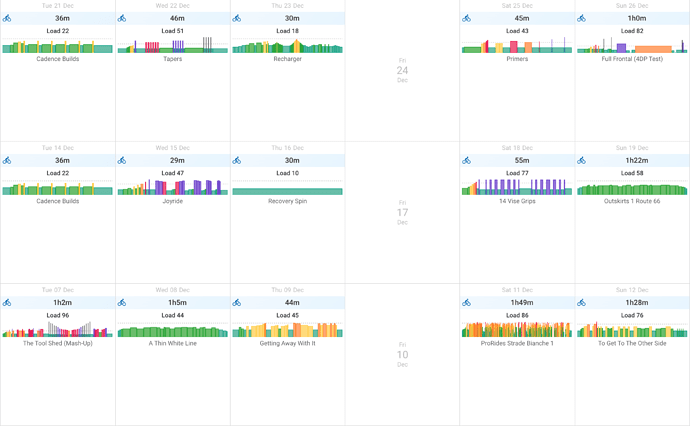Screen dimensions: 690x426
Task: Open the 14 Vise Grips workout chart
Action: [517, 187]
